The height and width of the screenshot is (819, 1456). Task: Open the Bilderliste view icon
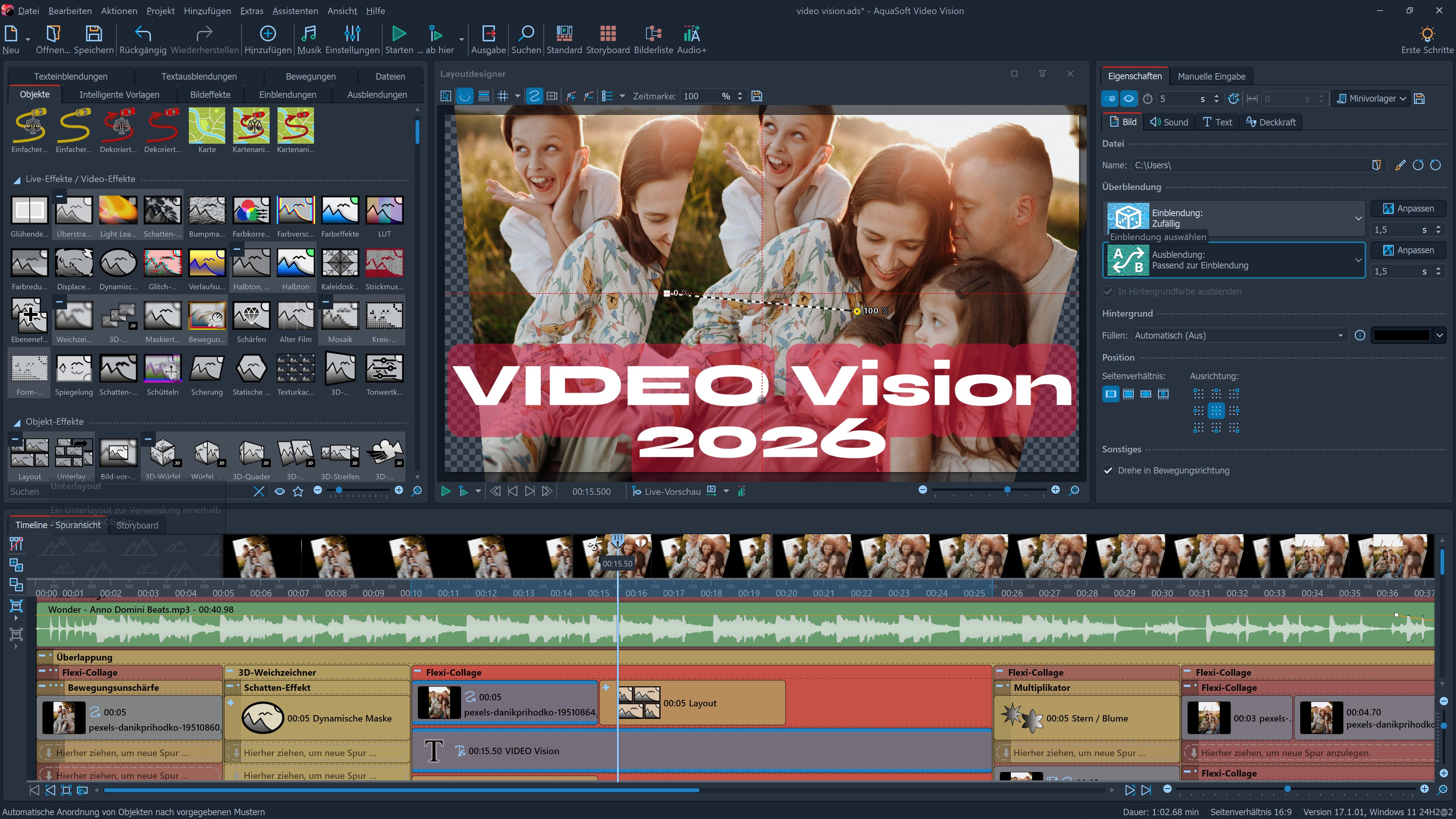click(653, 34)
